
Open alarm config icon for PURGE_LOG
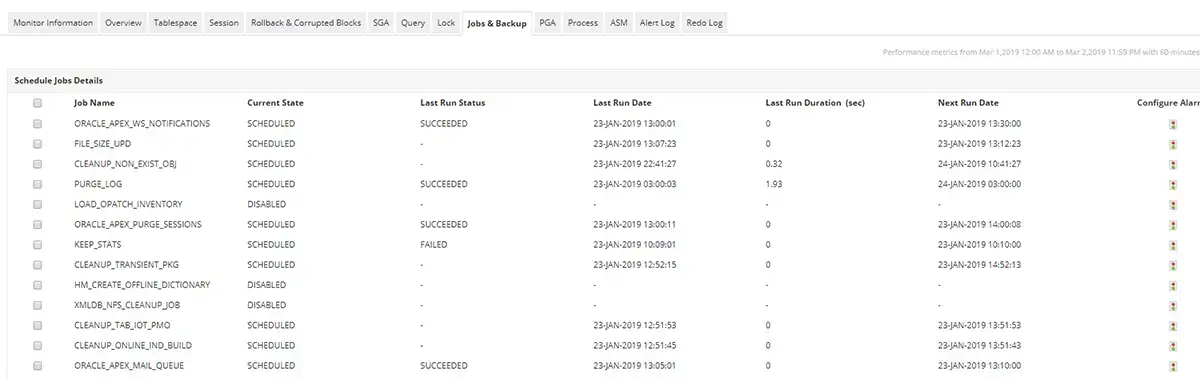coord(1174,184)
